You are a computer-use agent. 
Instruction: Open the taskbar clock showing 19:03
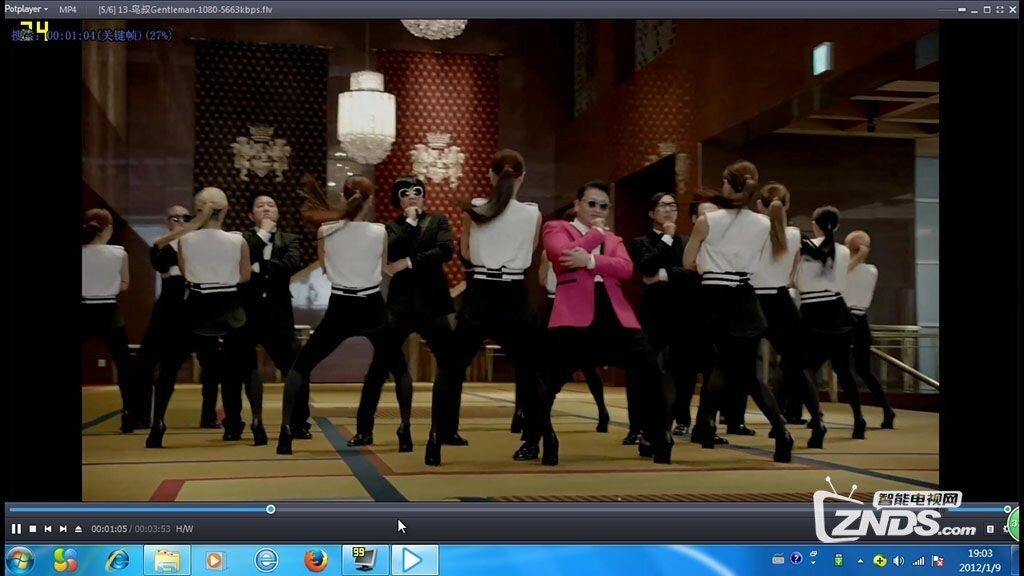pyautogui.click(x=981, y=560)
